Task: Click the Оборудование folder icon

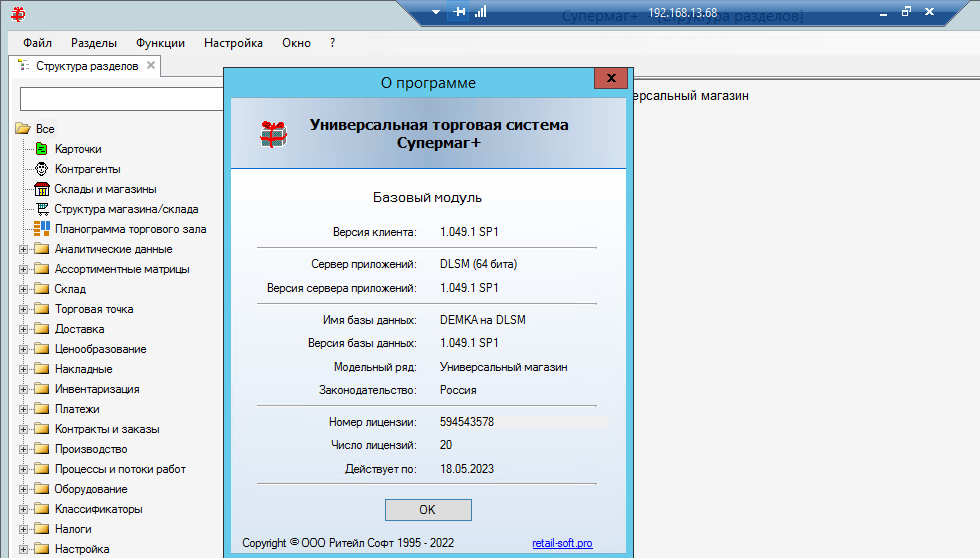Action: coord(42,489)
